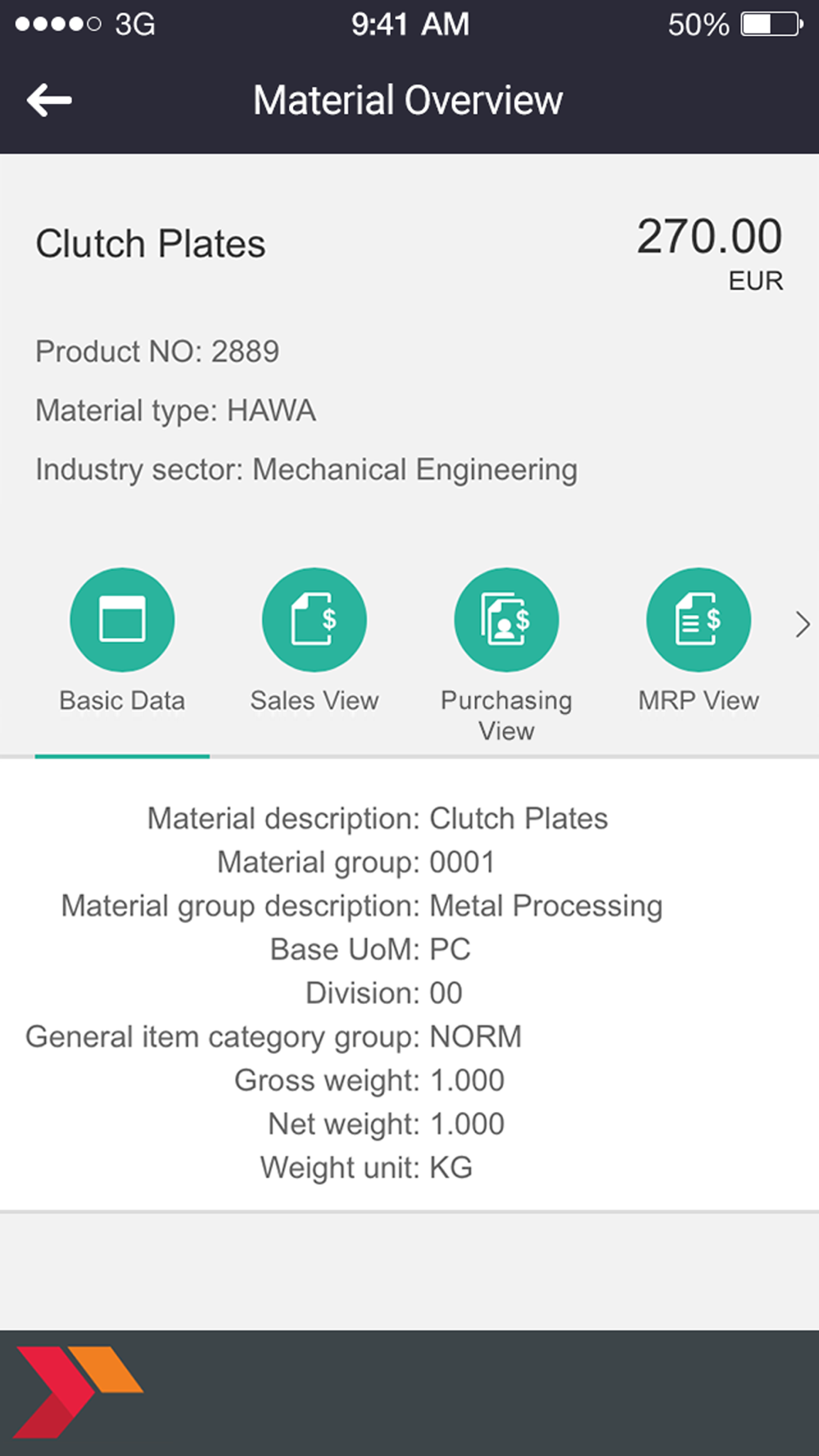The image size is (819, 1456).
Task: Open the MRP View icon
Action: [699, 620]
